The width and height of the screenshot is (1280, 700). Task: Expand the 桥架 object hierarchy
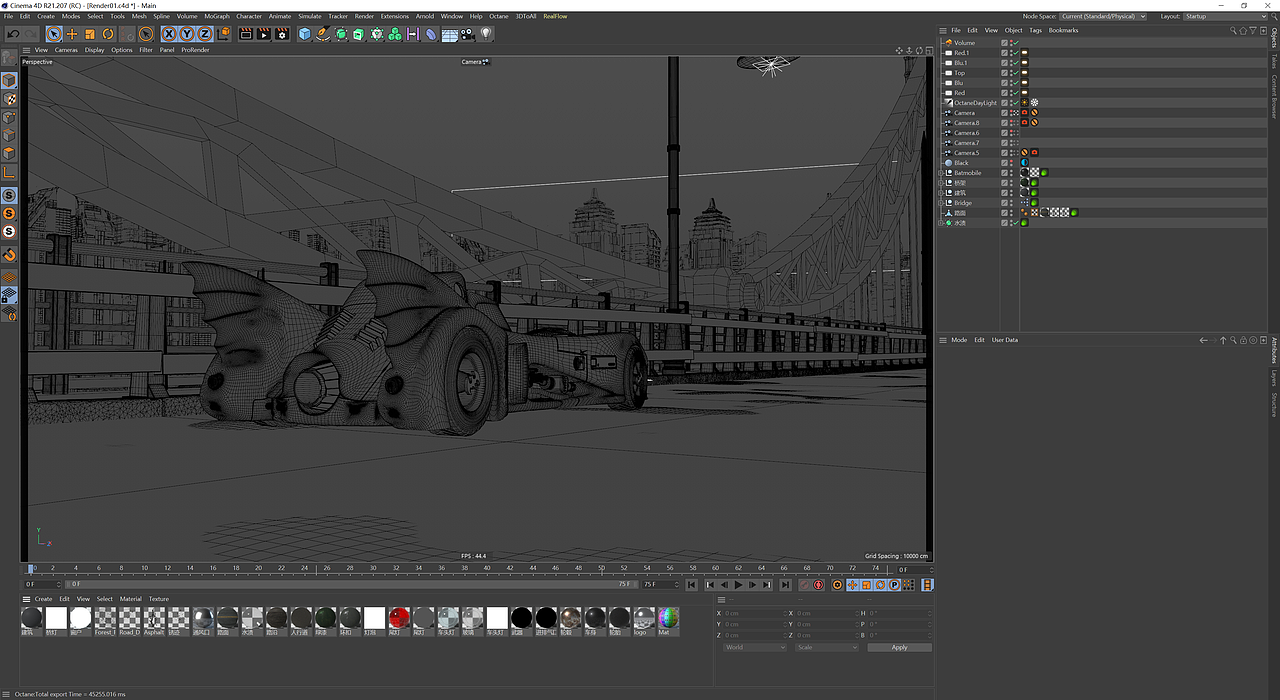coord(941,183)
